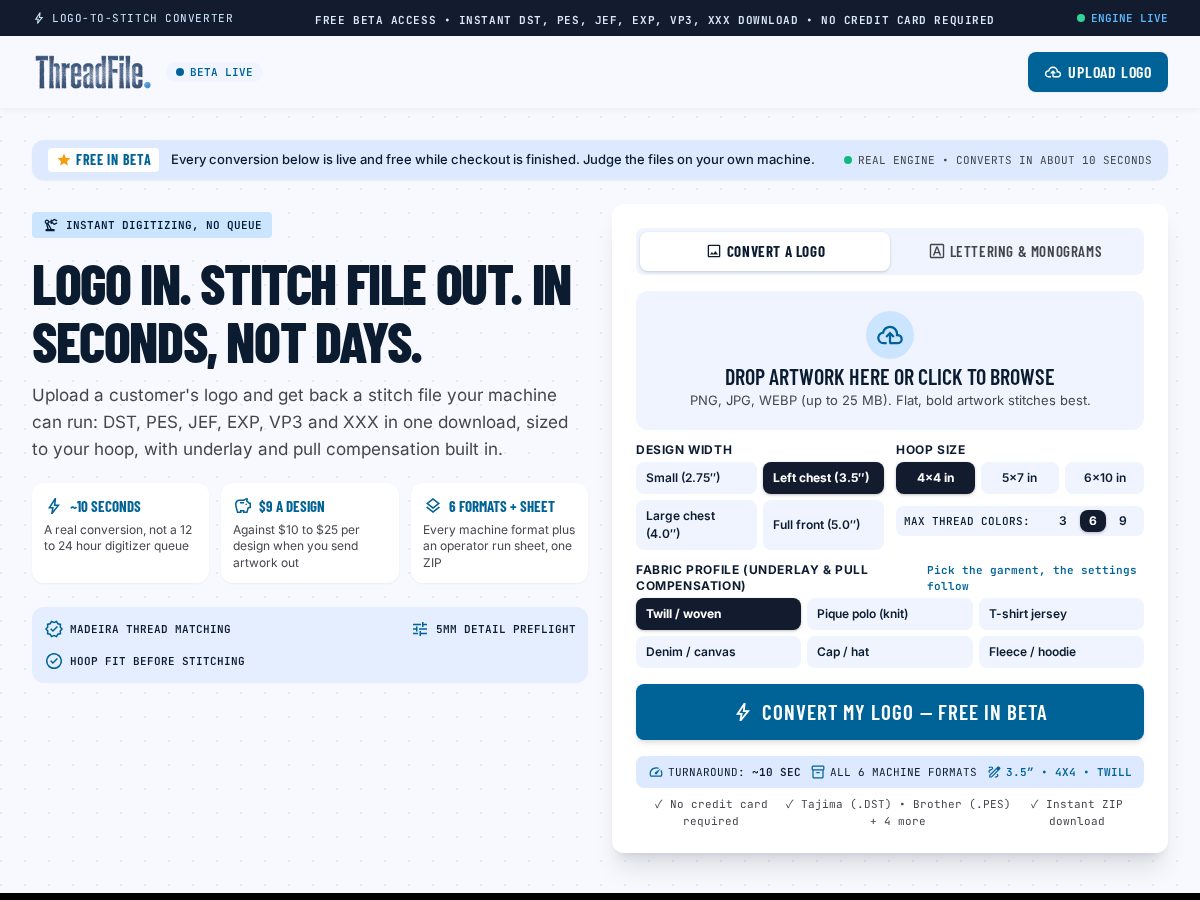Screen dimensions: 1200x900
Task: Click the green Engine Live status dot
Action: tap(1081, 18)
